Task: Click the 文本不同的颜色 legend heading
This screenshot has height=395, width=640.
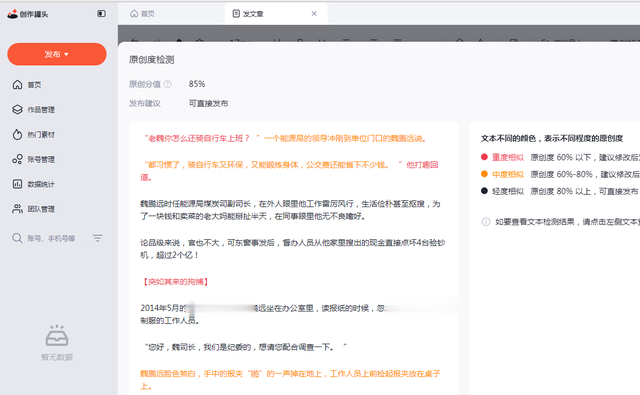Action: pyautogui.click(x=552, y=138)
